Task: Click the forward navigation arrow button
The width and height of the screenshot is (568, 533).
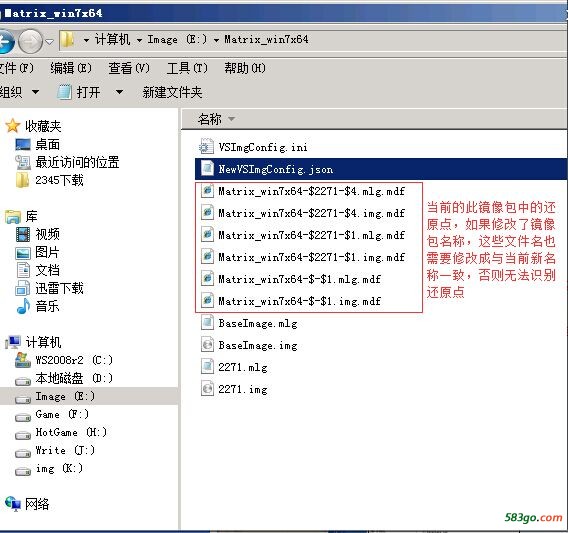Action: [30, 41]
